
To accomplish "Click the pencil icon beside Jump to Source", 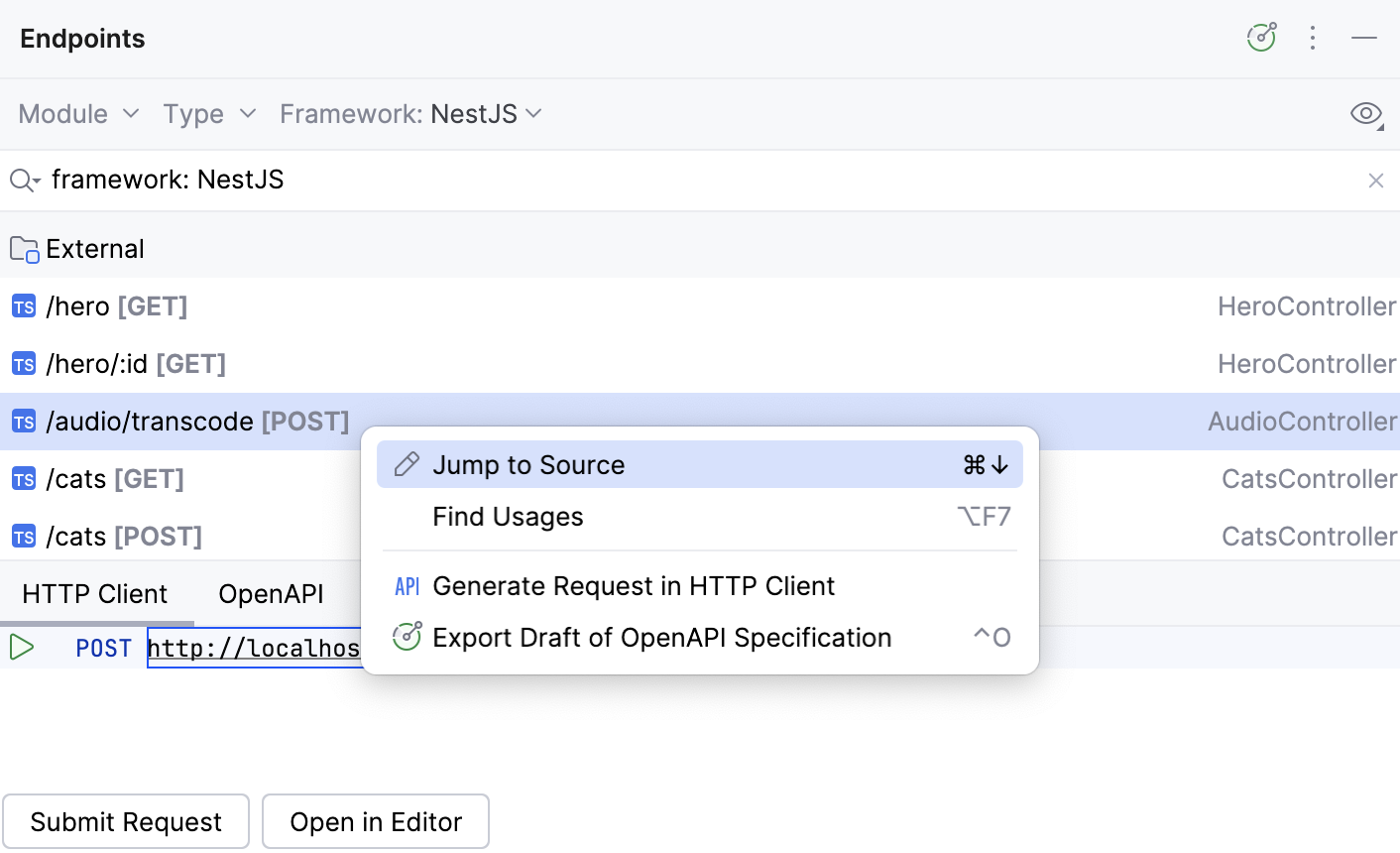I will pyautogui.click(x=407, y=463).
